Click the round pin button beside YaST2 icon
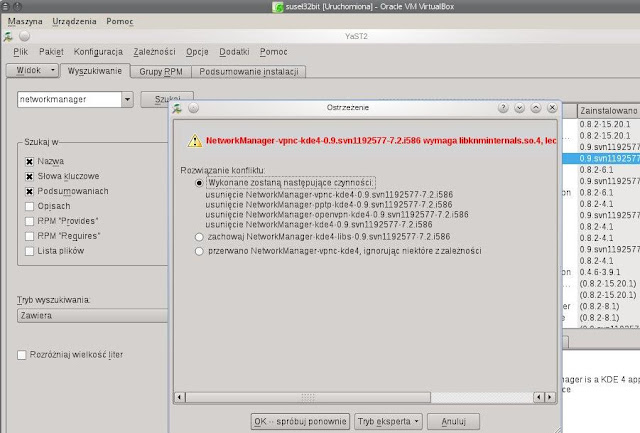This screenshot has width=640, height=433. click(x=24, y=36)
